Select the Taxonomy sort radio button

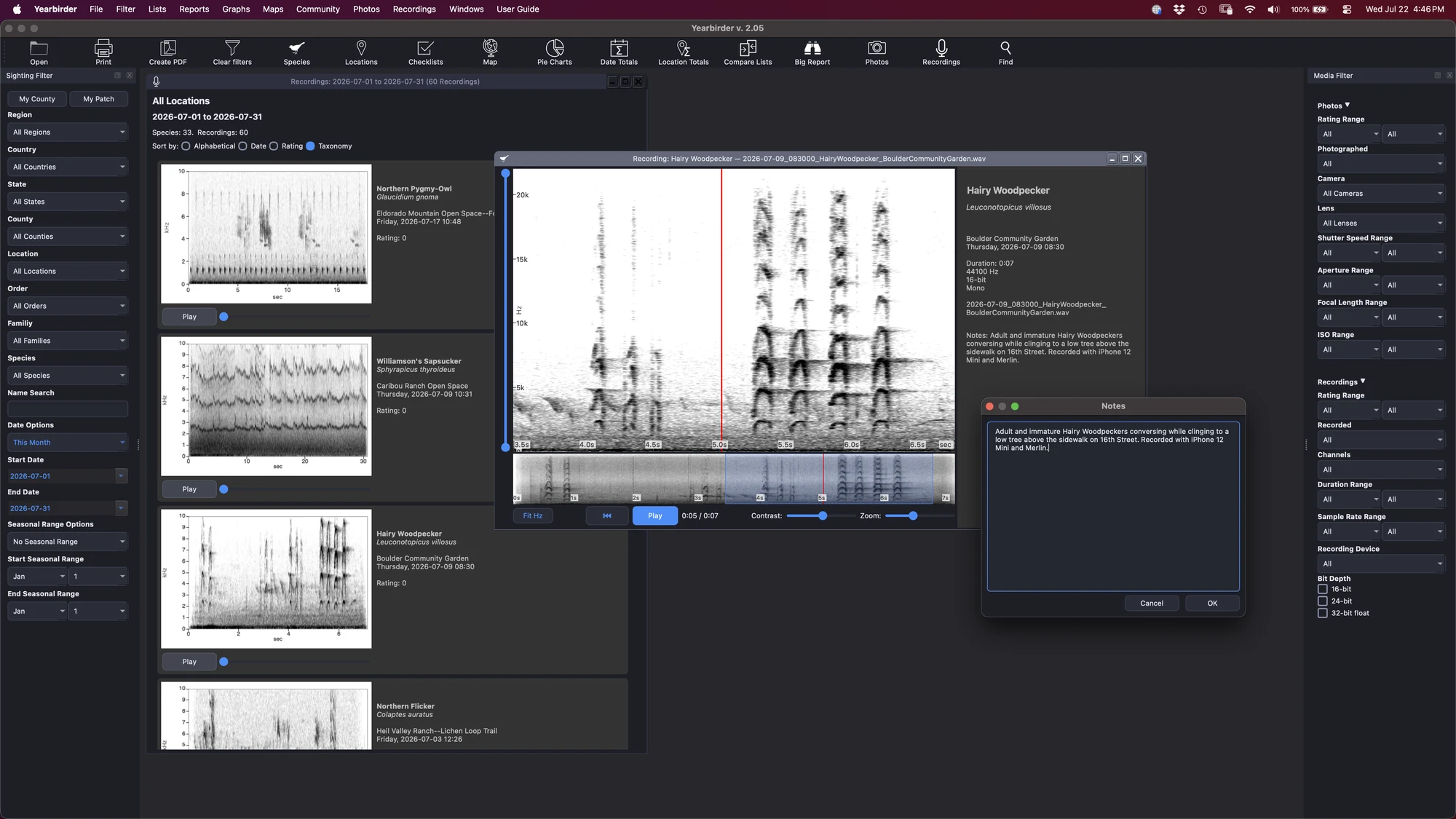coord(310,146)
